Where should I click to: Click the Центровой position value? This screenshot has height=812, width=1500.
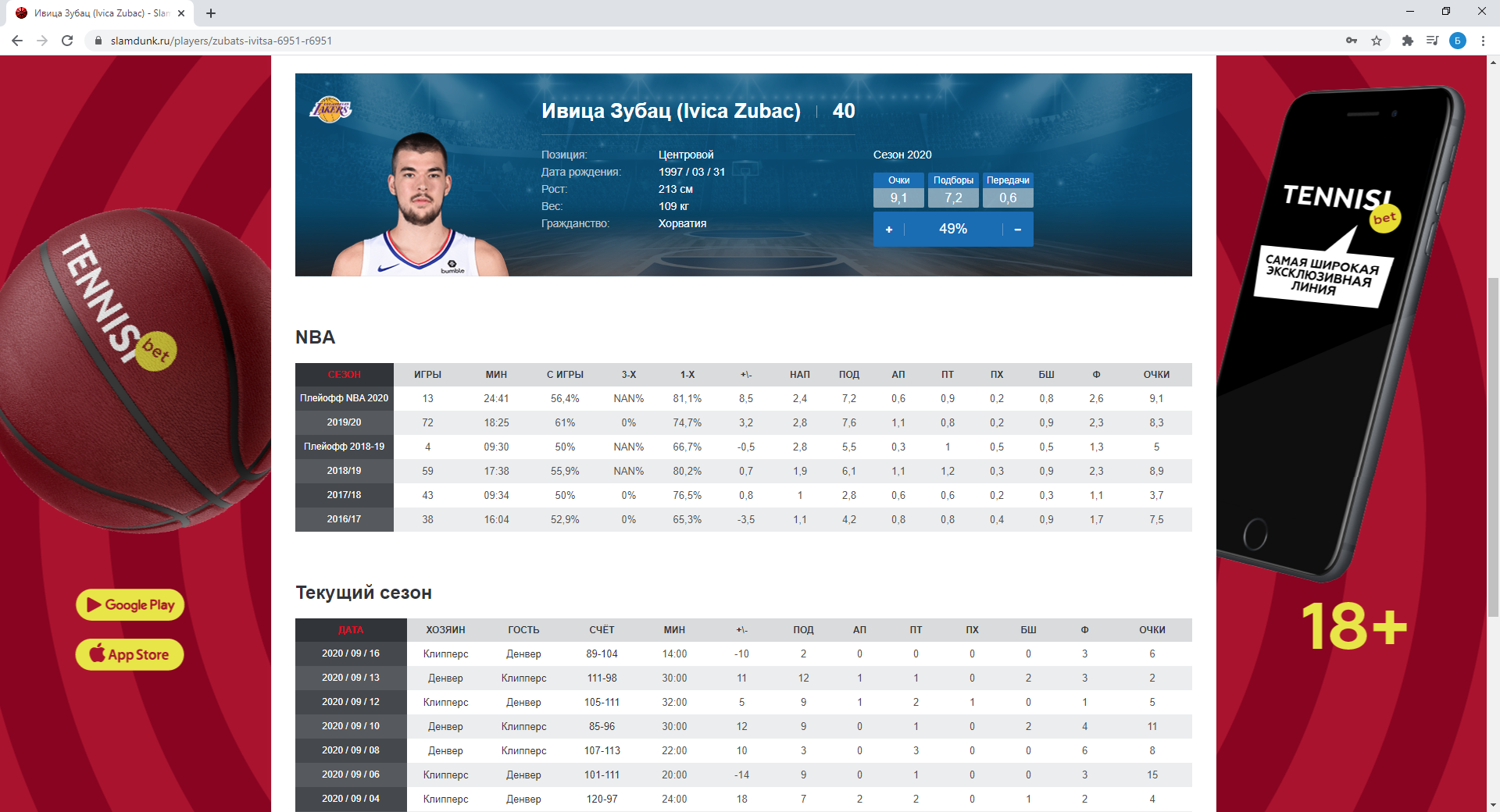pos(686,155)
